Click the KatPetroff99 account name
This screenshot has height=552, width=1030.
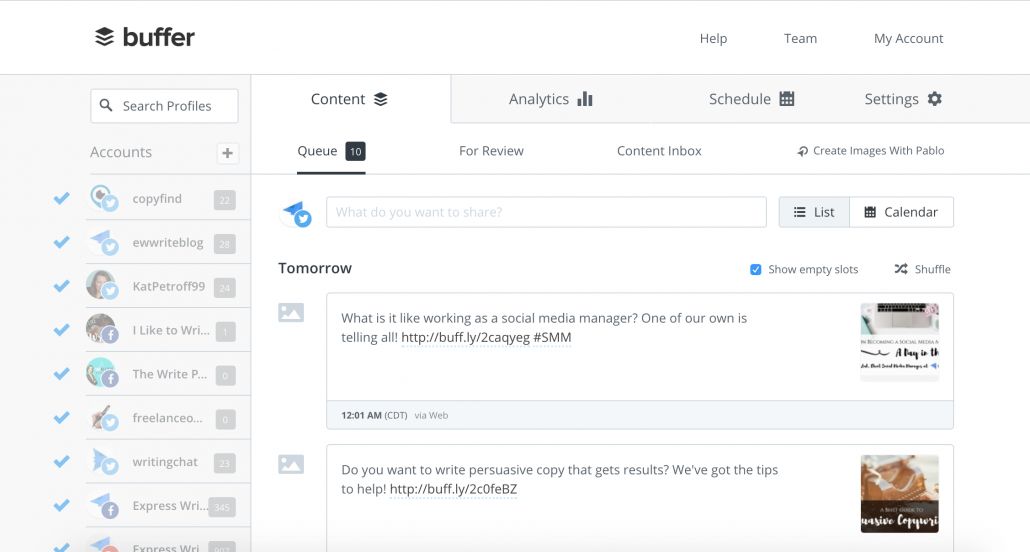[169, 287]
